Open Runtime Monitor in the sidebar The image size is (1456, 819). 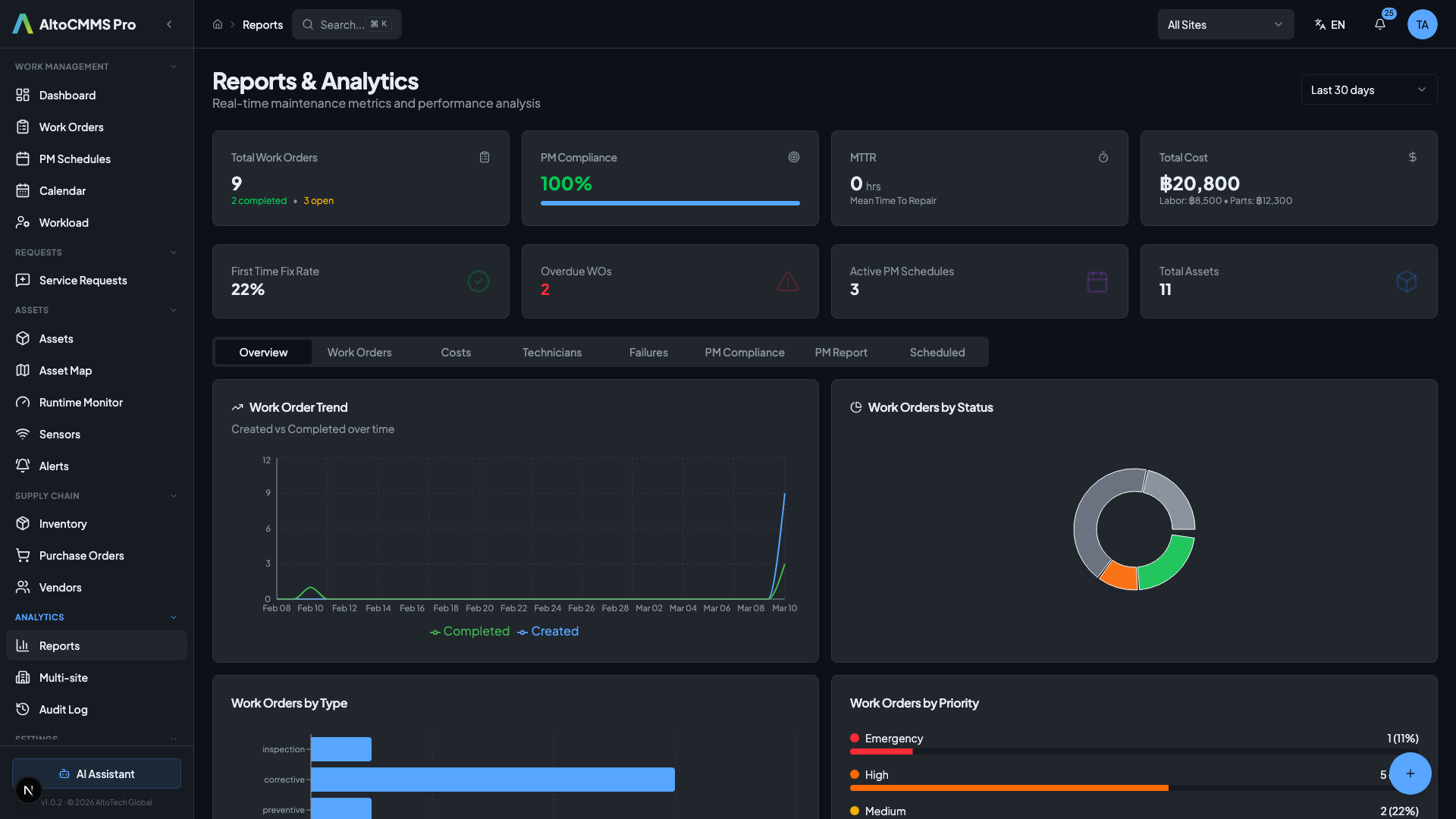click(x=80, y=402)
